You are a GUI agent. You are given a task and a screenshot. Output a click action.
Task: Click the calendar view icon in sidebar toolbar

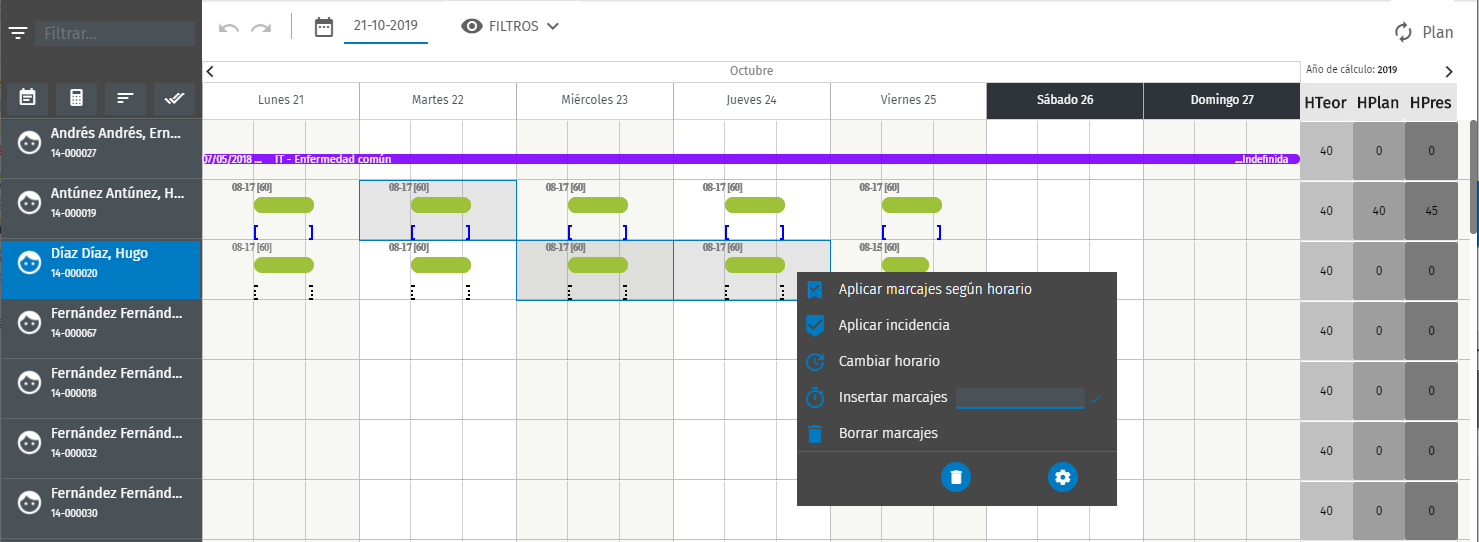28,98
